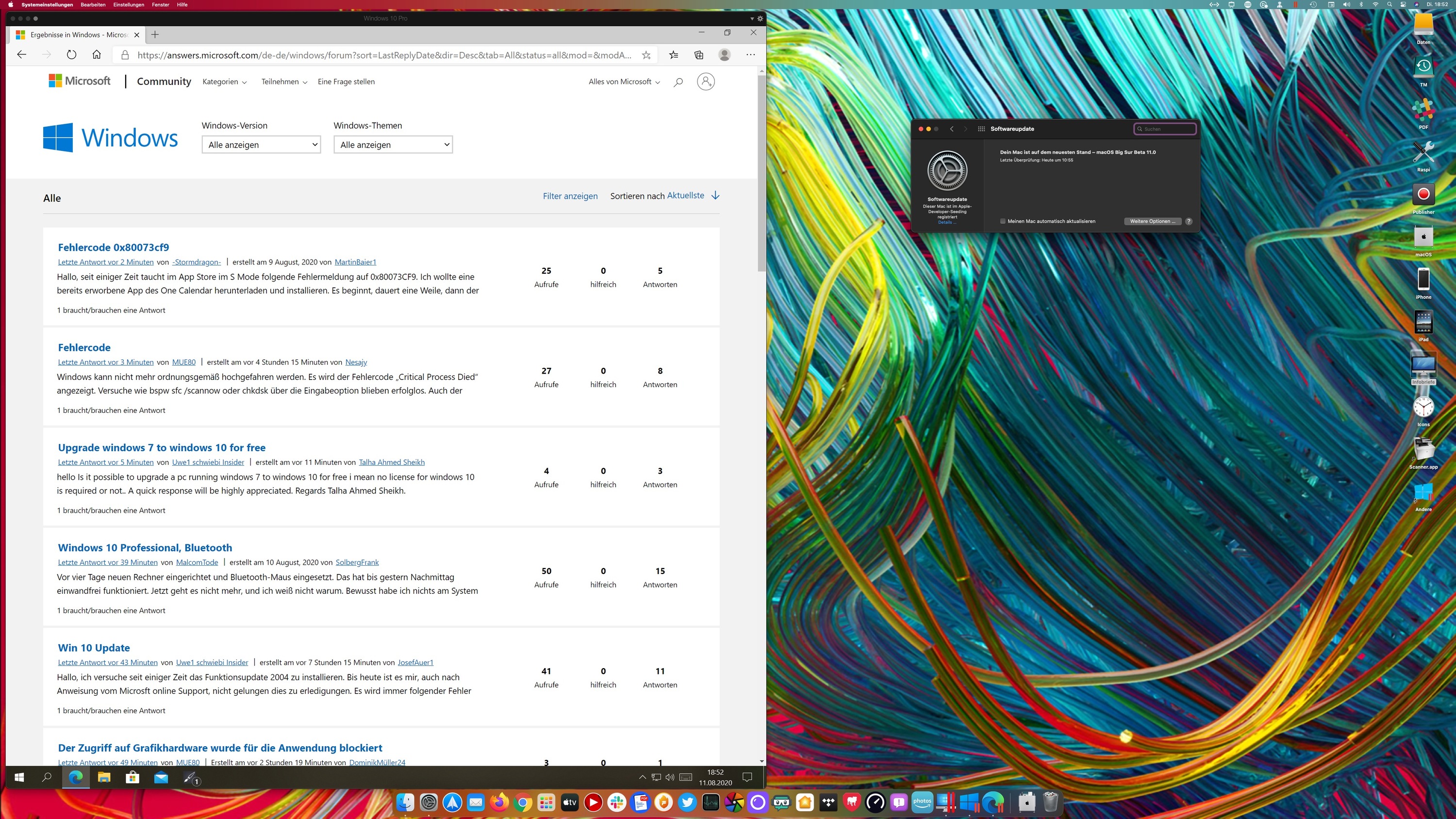This screenshot has width=1456, height=819.
Task: Open the Hilfe menu
Action: coord(182,4)
